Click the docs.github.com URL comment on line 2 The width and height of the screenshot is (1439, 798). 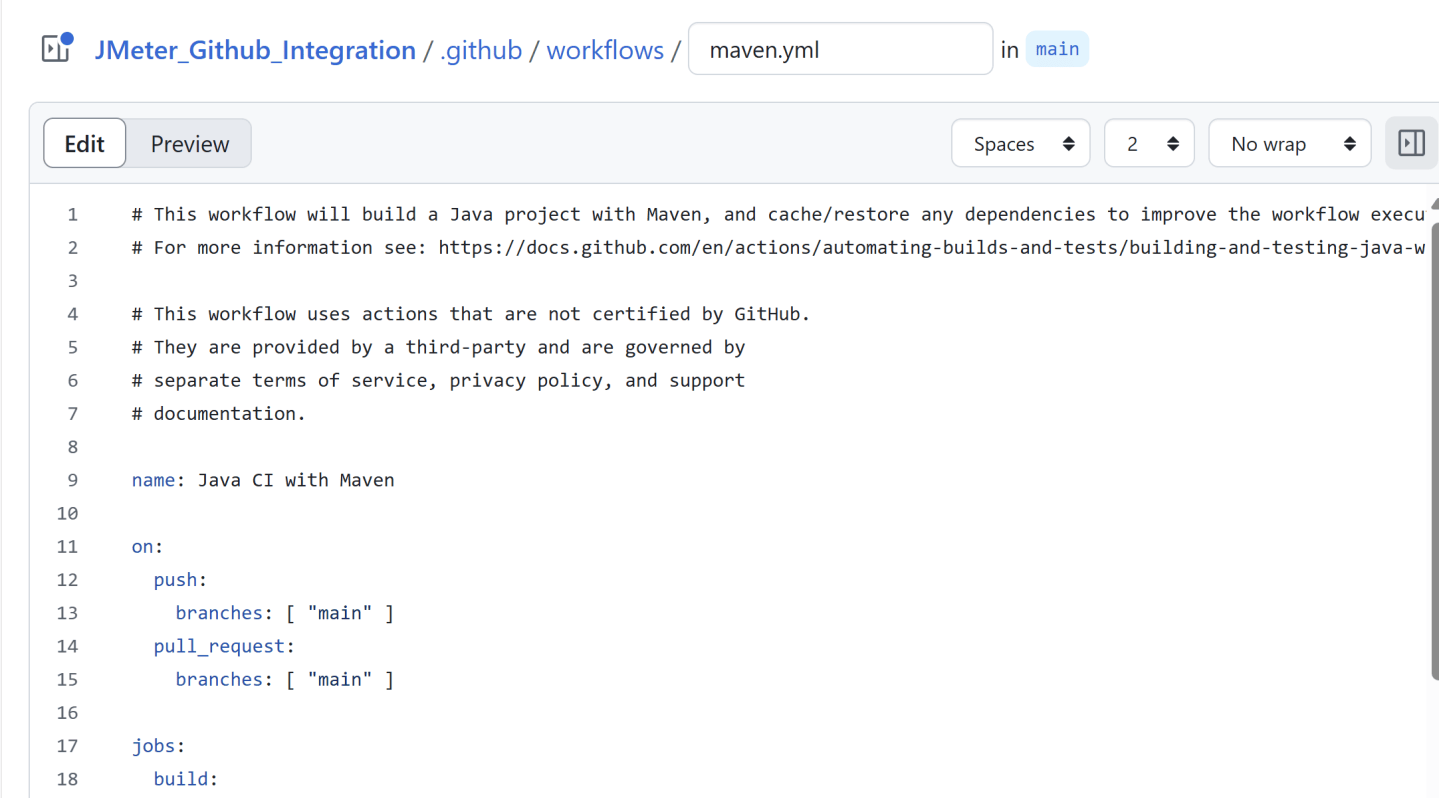pyautogui.click(x=778, y=247)
